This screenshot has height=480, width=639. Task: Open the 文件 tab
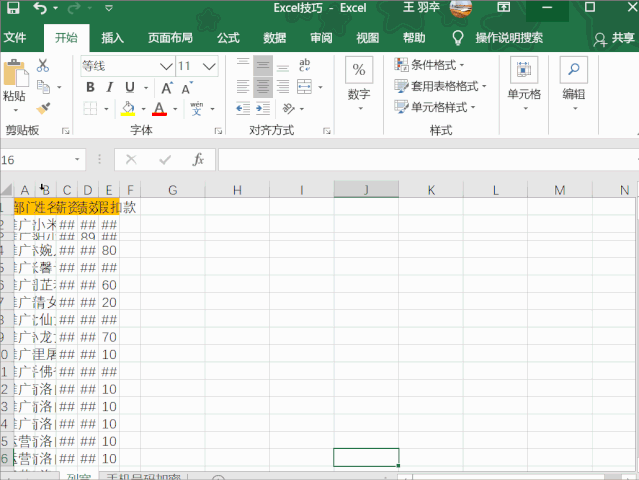[15, 38]
